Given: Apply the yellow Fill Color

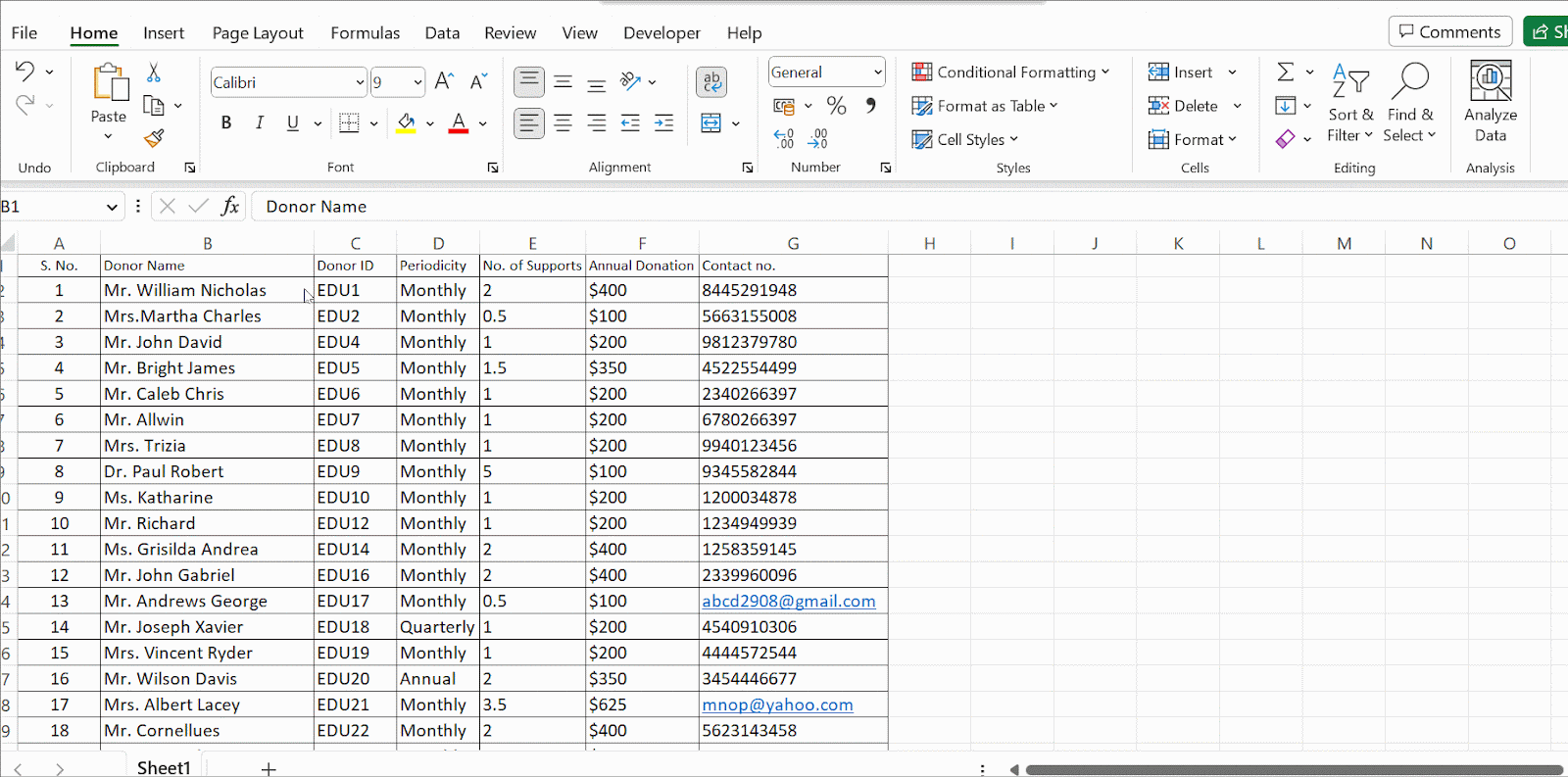Looking at the screenshot, I should (x=406, y=123).
